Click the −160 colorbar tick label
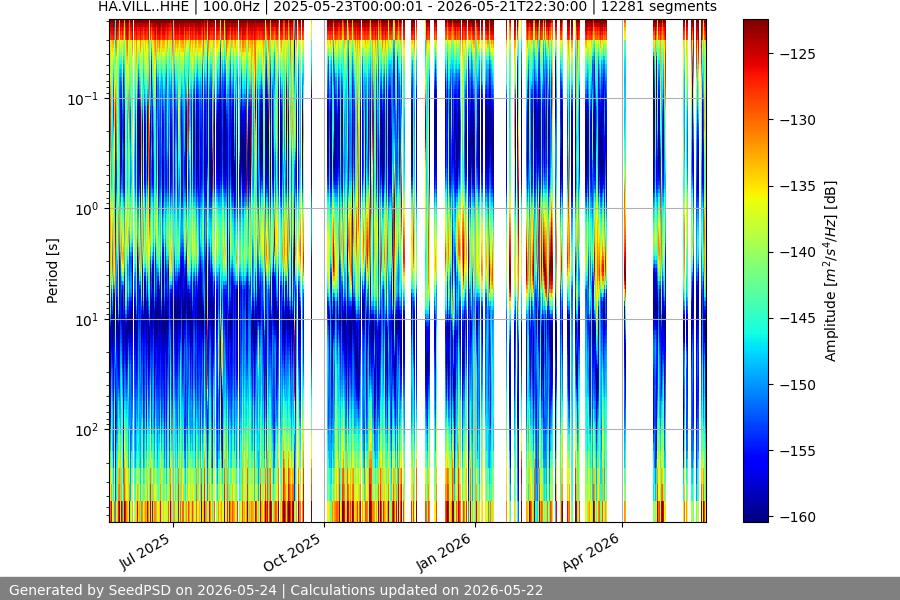This screenshot has height=600, width=900. pyautogui.click(x=798, y=517)
